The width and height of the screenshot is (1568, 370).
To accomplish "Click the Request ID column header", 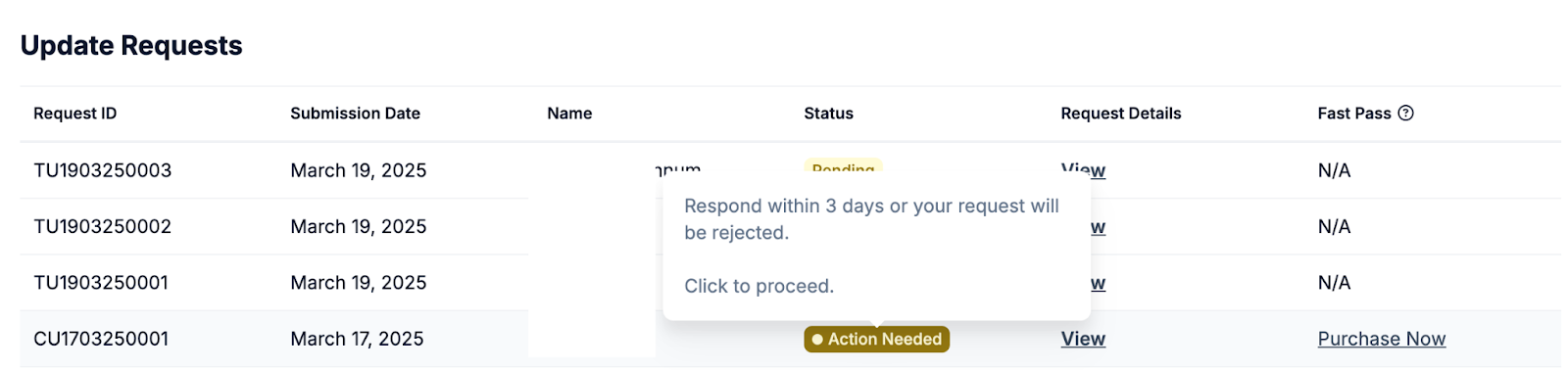I will 75,114.
